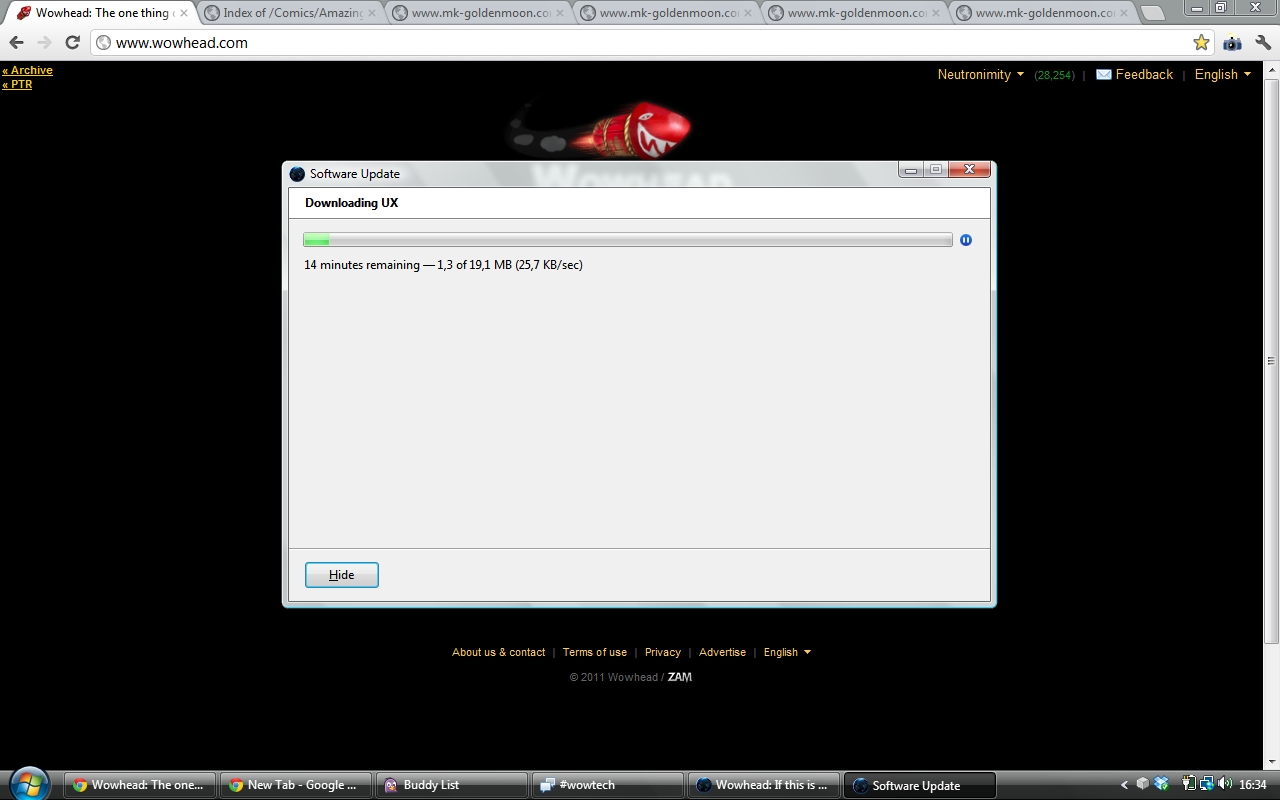Screen dimensions: 1280x800
Task: Close the Wowhead browser tab
Action: pyautogui.click(x=183, y=13)
